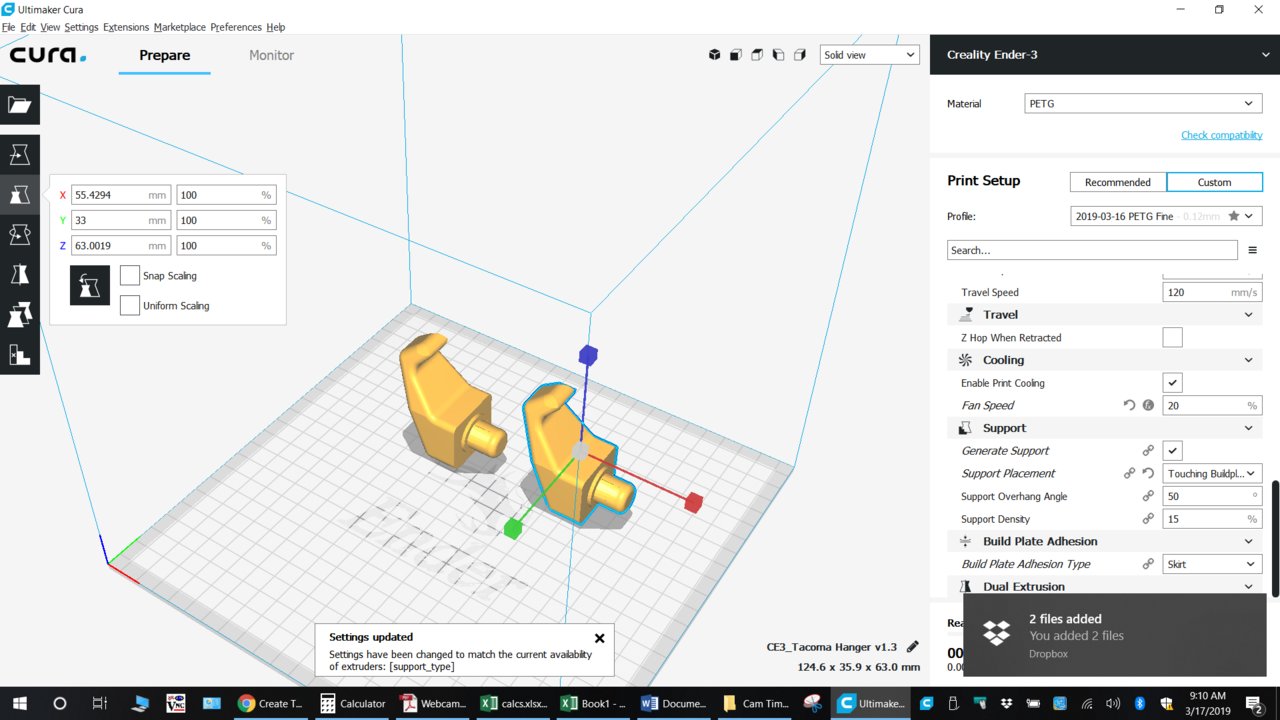1280x720 pixels.
Task: Open Build Plate Adhesion Type Skirt dropdown
Action: (1212, 564)
